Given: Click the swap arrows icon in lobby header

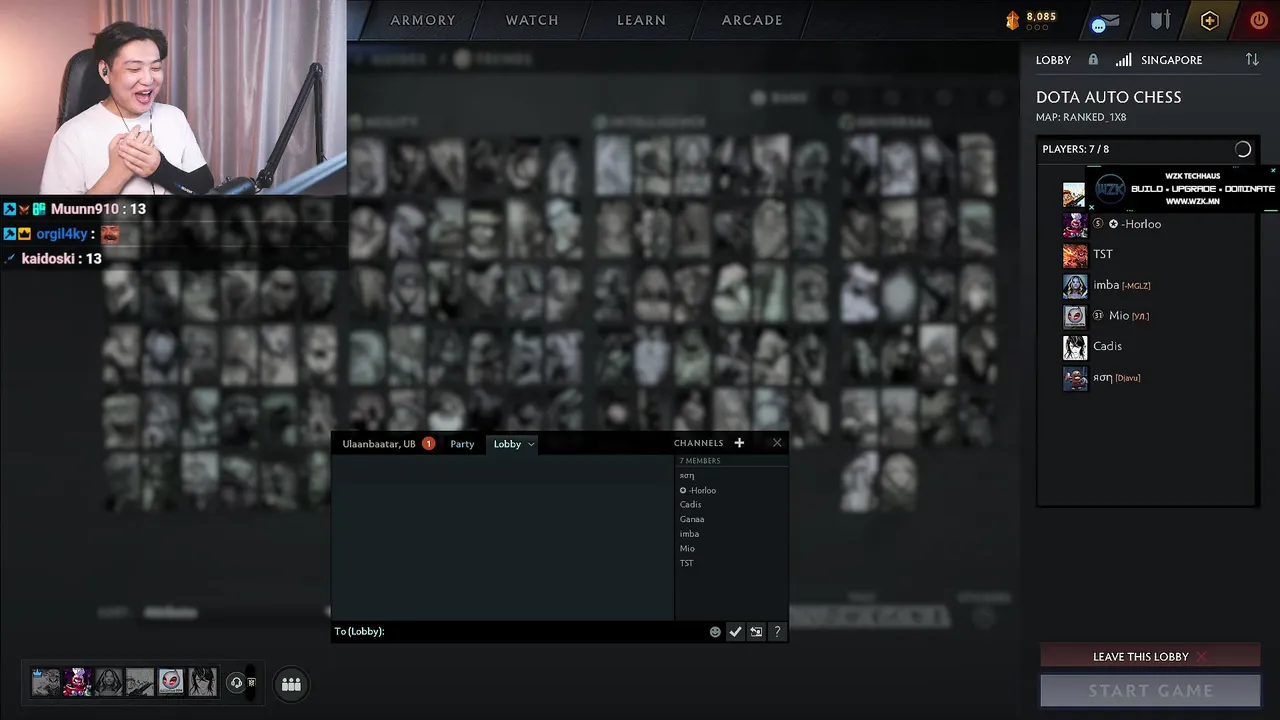Looking at the screenshot, I should (1252, 60).
